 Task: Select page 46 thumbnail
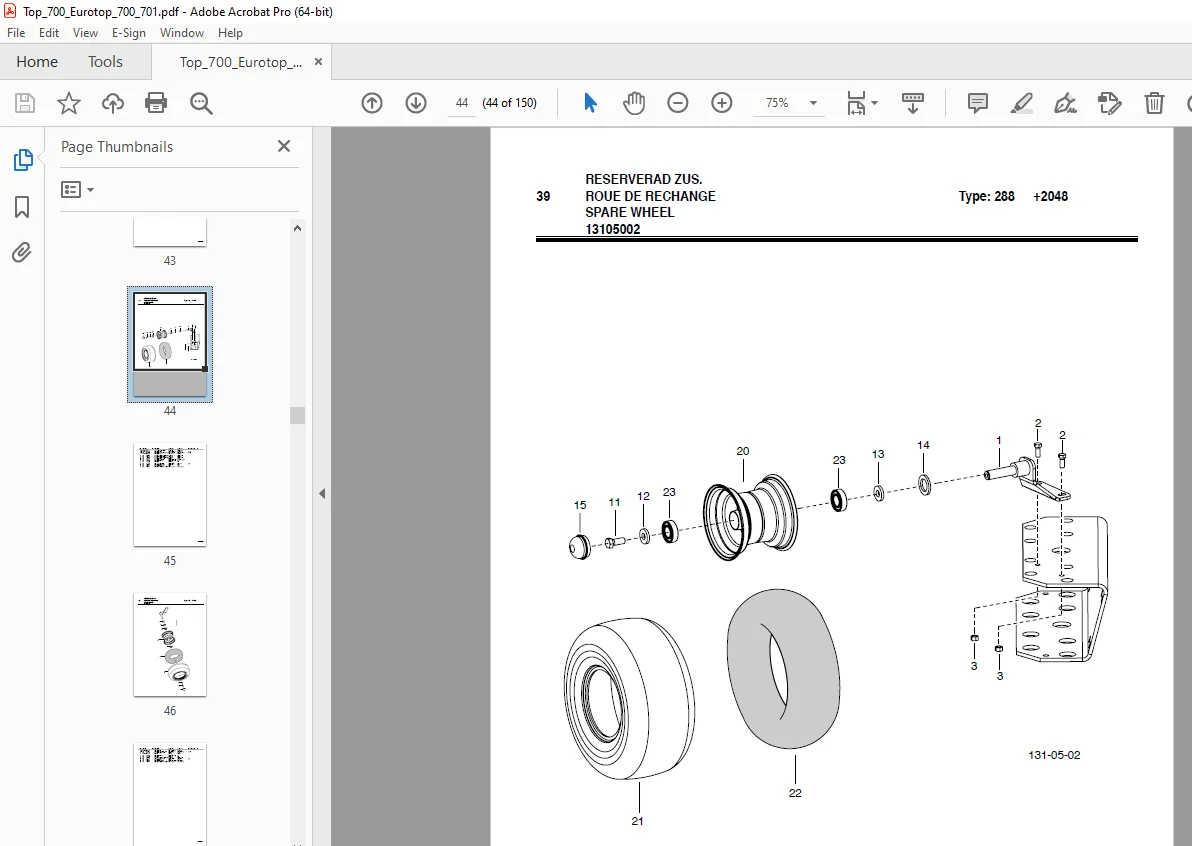[170, 645]
